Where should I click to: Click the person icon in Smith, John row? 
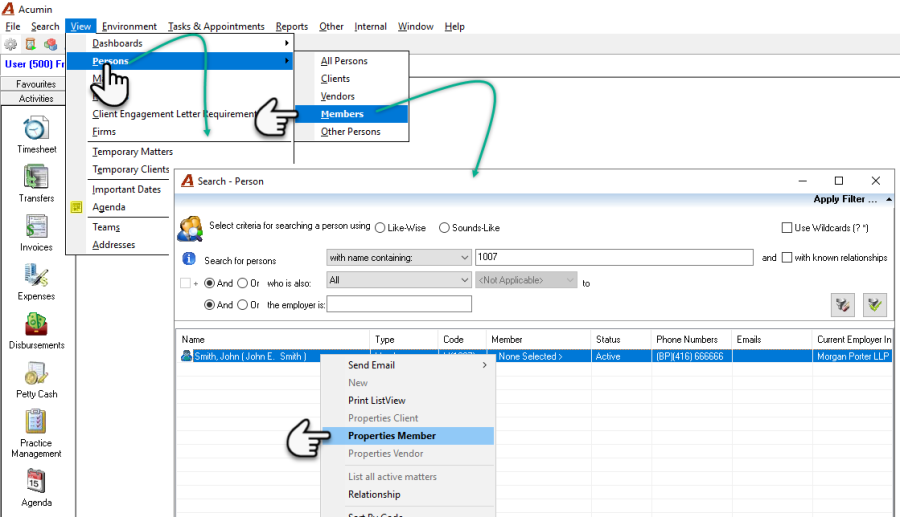186,356
